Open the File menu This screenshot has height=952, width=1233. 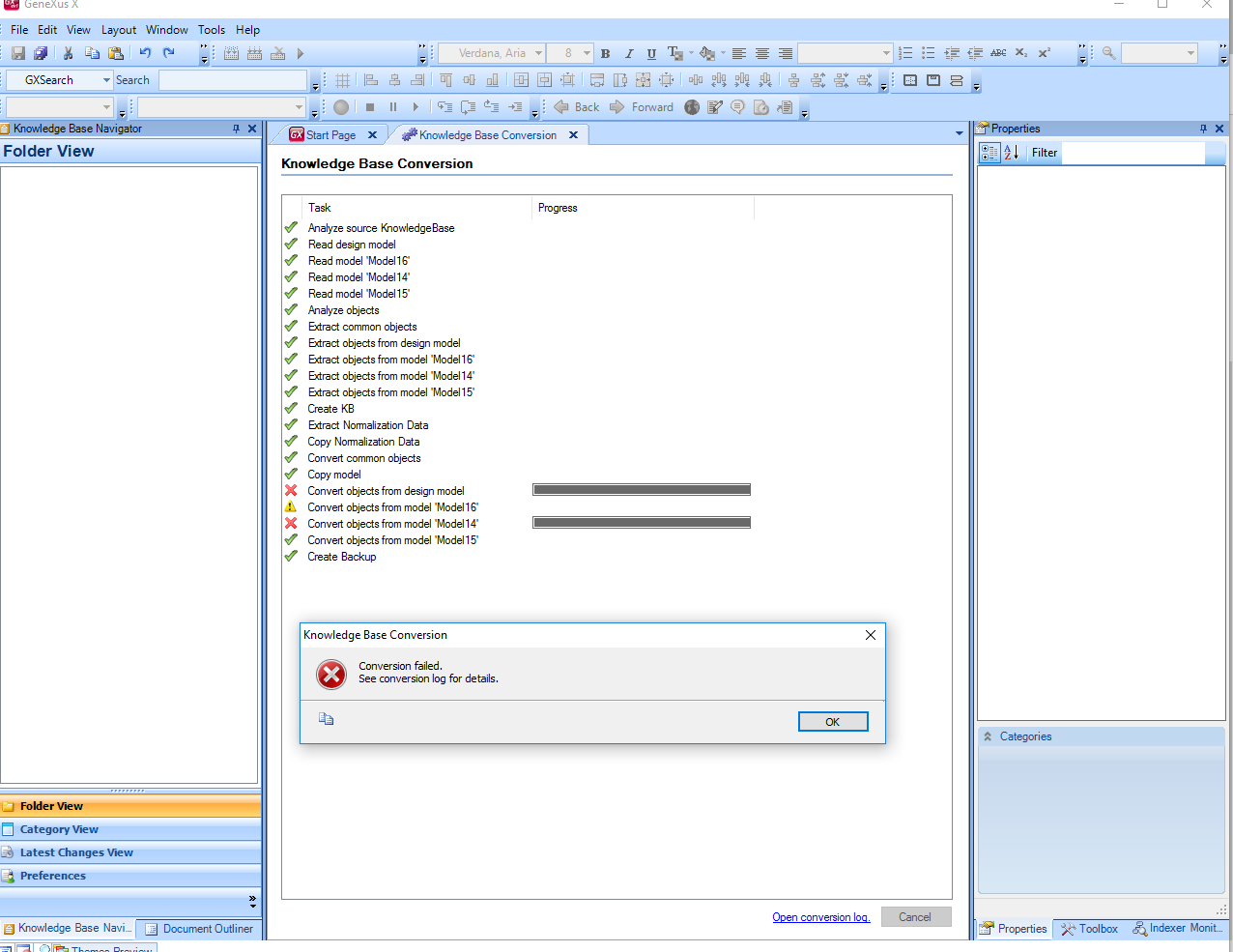pyautogui.click(x=19, y=30)
